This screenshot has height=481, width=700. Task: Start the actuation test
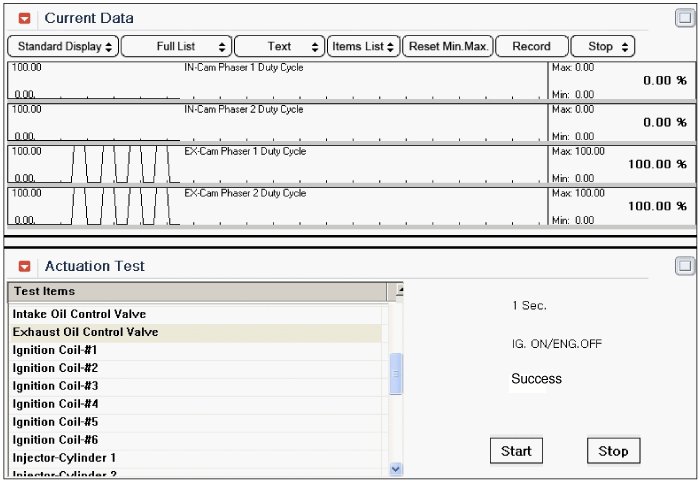click(516, 451)
